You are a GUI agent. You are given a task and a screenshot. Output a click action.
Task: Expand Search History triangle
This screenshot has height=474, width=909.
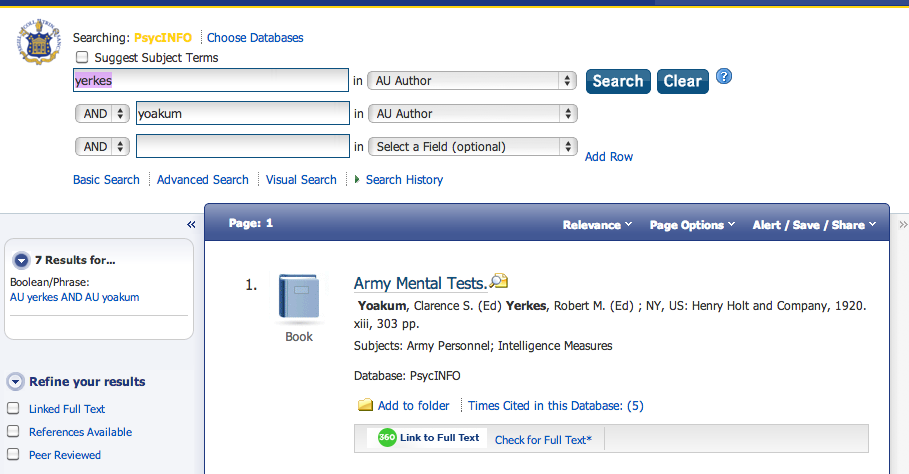click(x=357, y=180)
